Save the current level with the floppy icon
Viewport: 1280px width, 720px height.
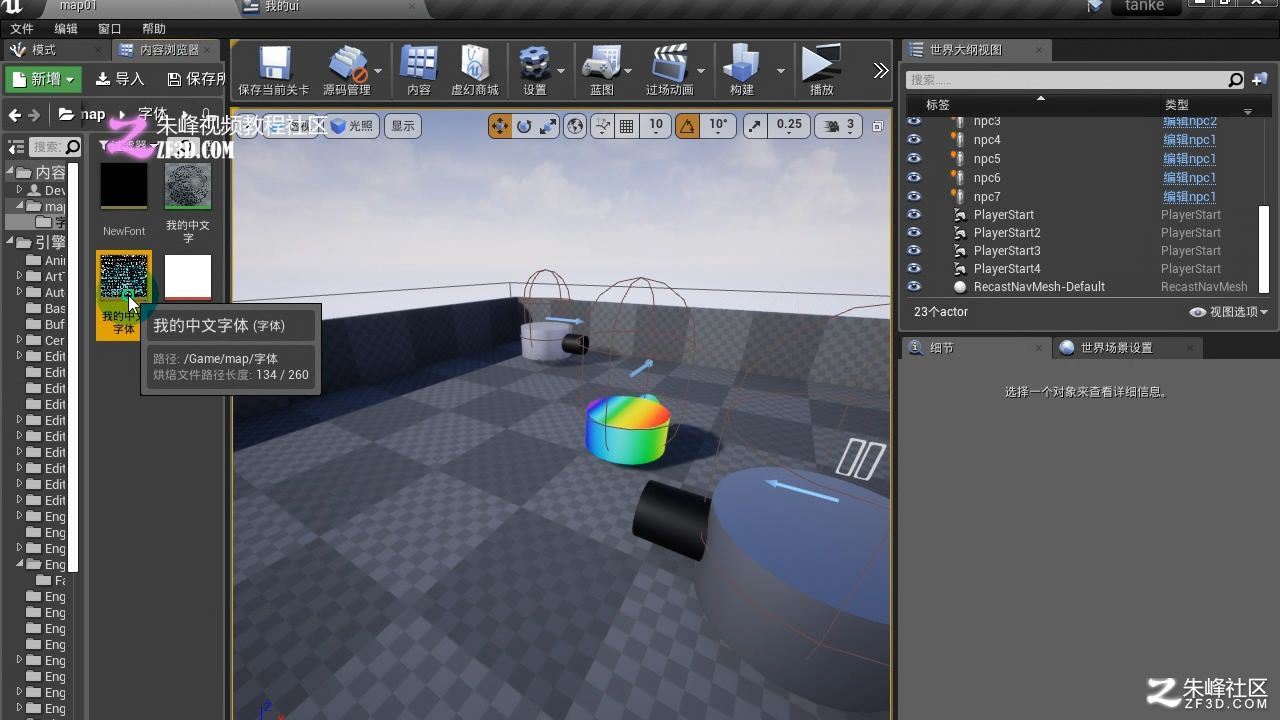coord(274,71)
